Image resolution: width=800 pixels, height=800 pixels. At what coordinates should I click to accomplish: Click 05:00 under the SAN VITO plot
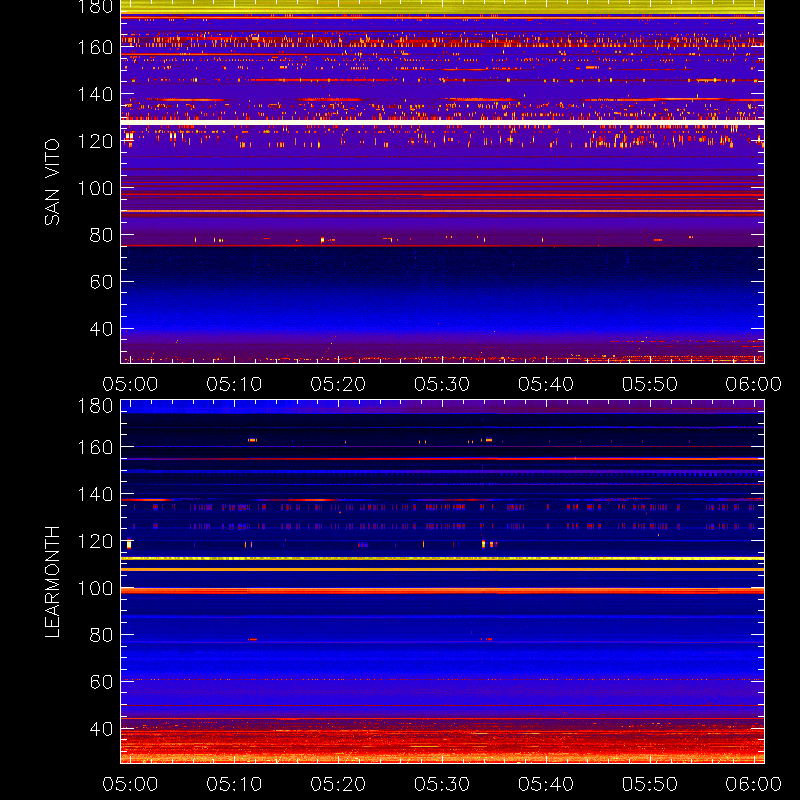coord(130,384)
